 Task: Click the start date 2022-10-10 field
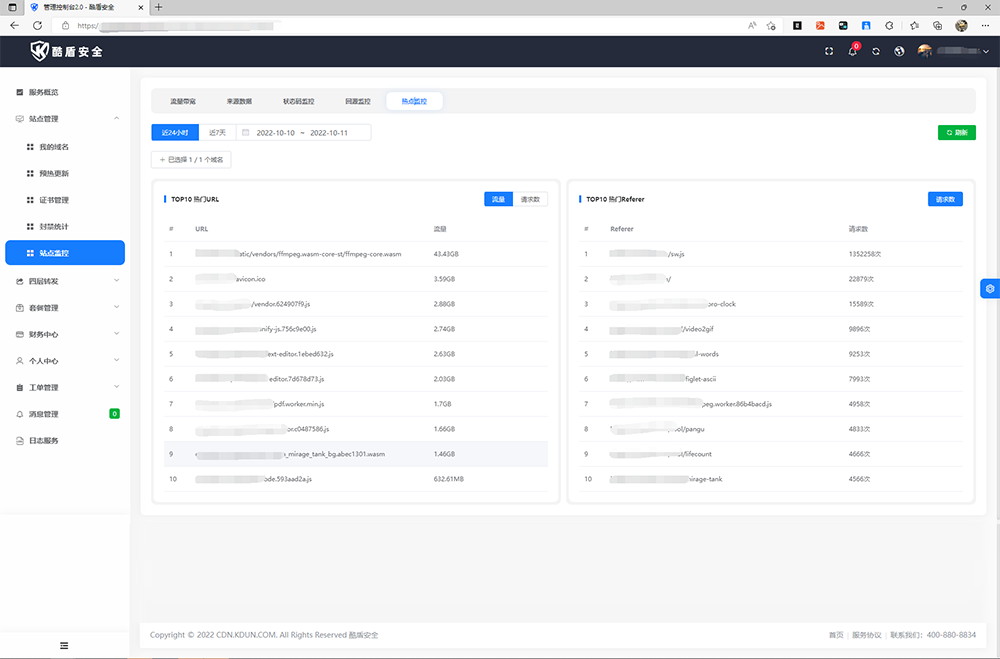(276, 133)
